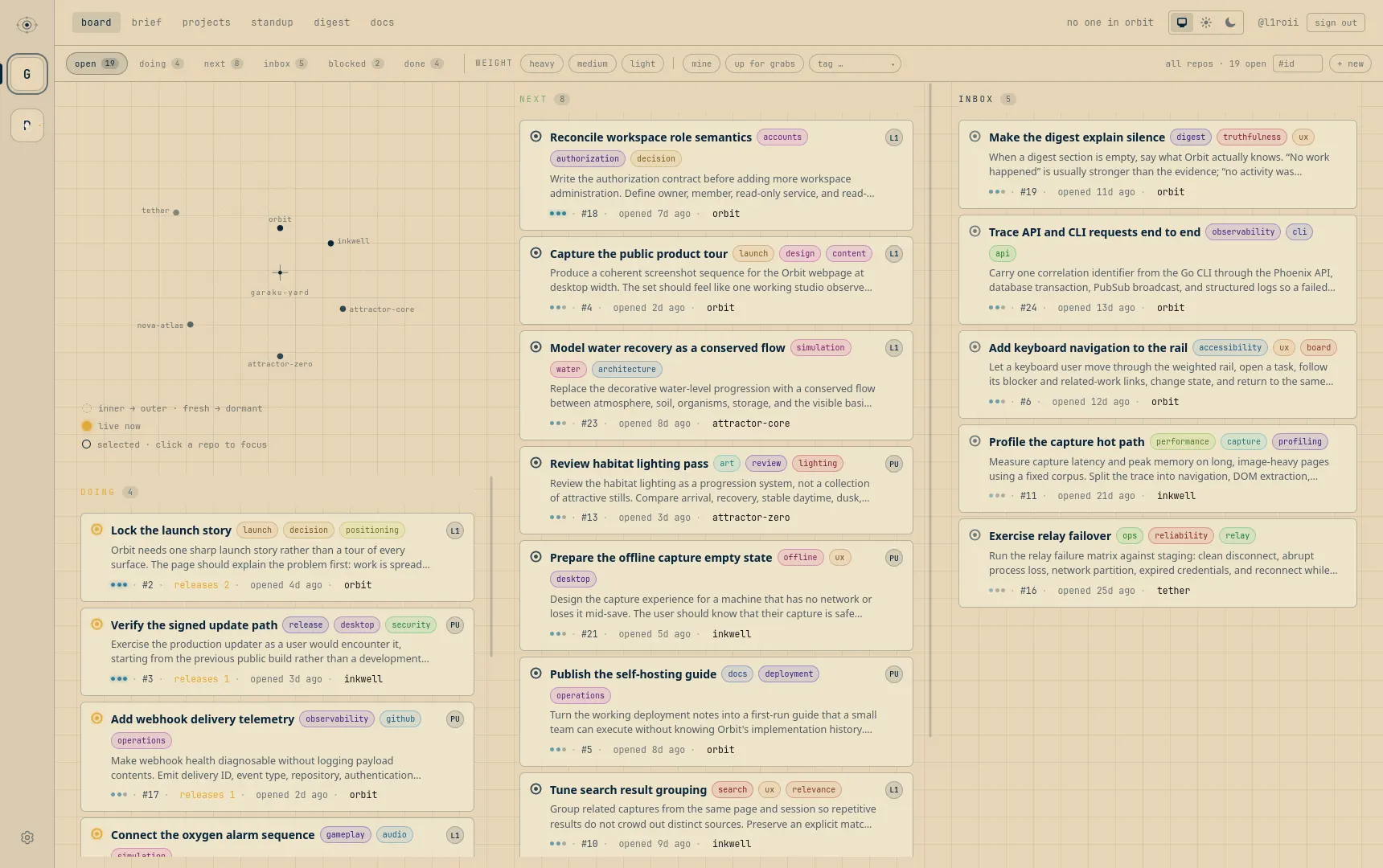Filter tasks by blocked status
Image resolution: width=1383 pixels, height=868 pixels.
(356, 63)
